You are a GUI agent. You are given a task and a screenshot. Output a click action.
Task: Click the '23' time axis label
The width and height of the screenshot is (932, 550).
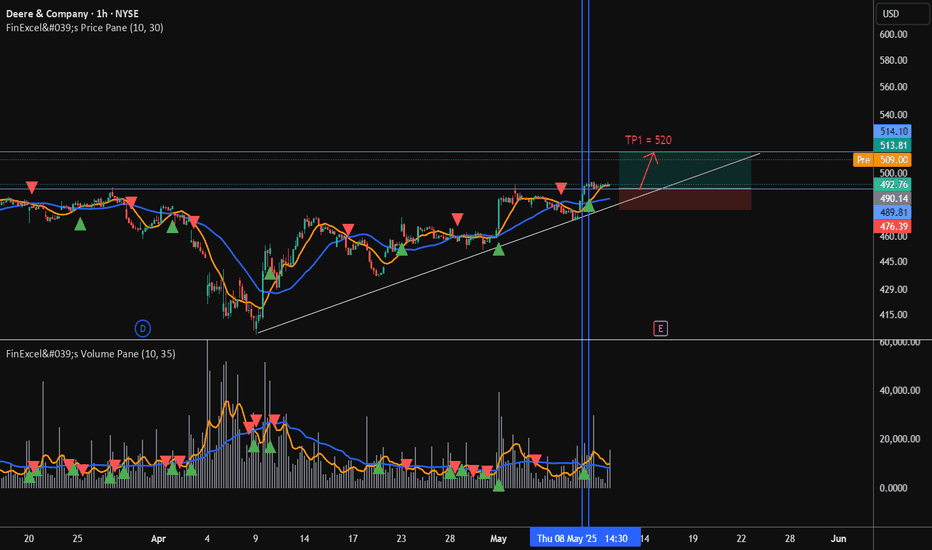(x=401, y=539)
